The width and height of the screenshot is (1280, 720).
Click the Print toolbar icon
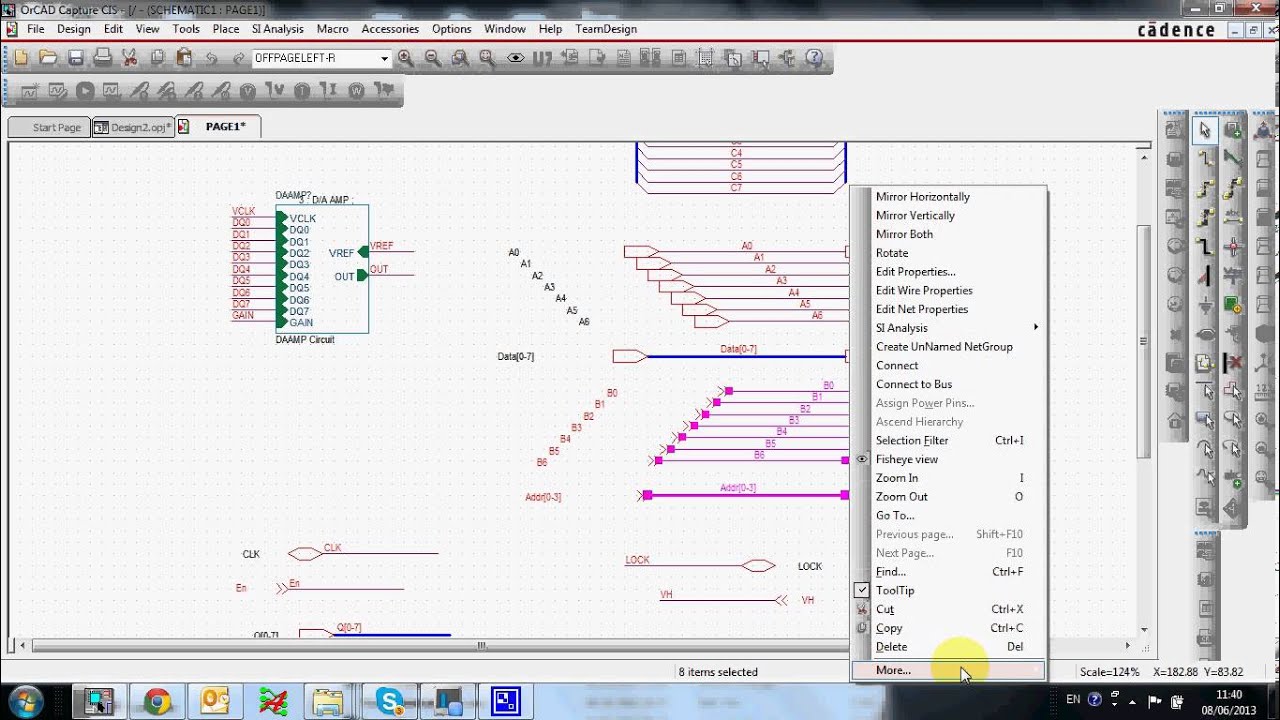(103, 58)
